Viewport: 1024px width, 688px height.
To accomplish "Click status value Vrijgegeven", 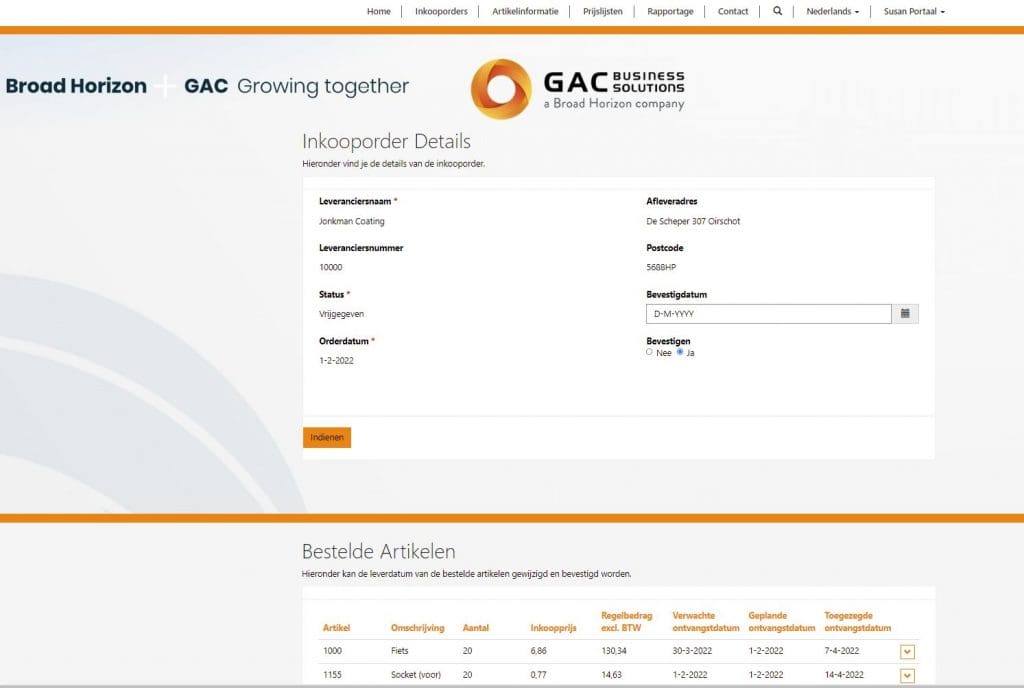I will (x=342, y=314).
